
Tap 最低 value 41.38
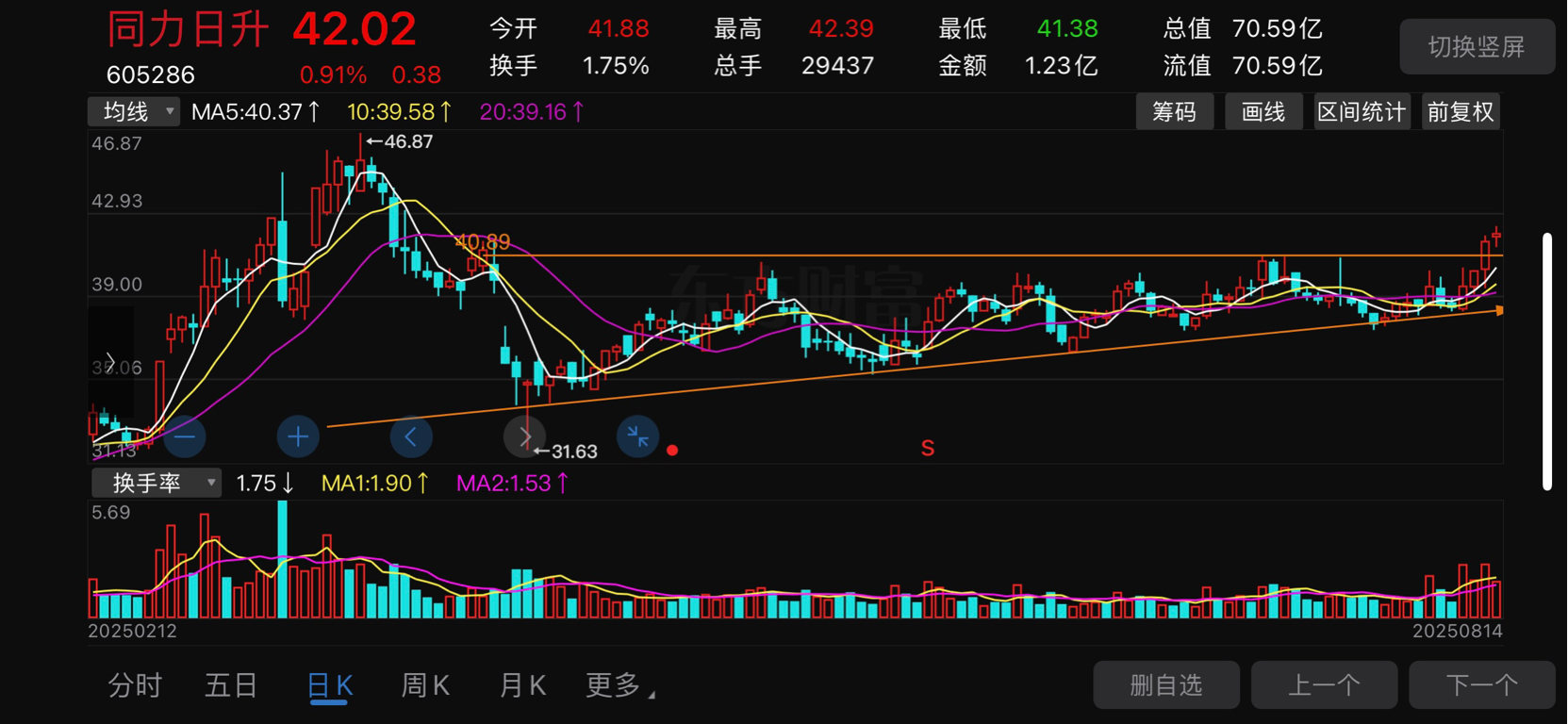(x=1067, y=29)
